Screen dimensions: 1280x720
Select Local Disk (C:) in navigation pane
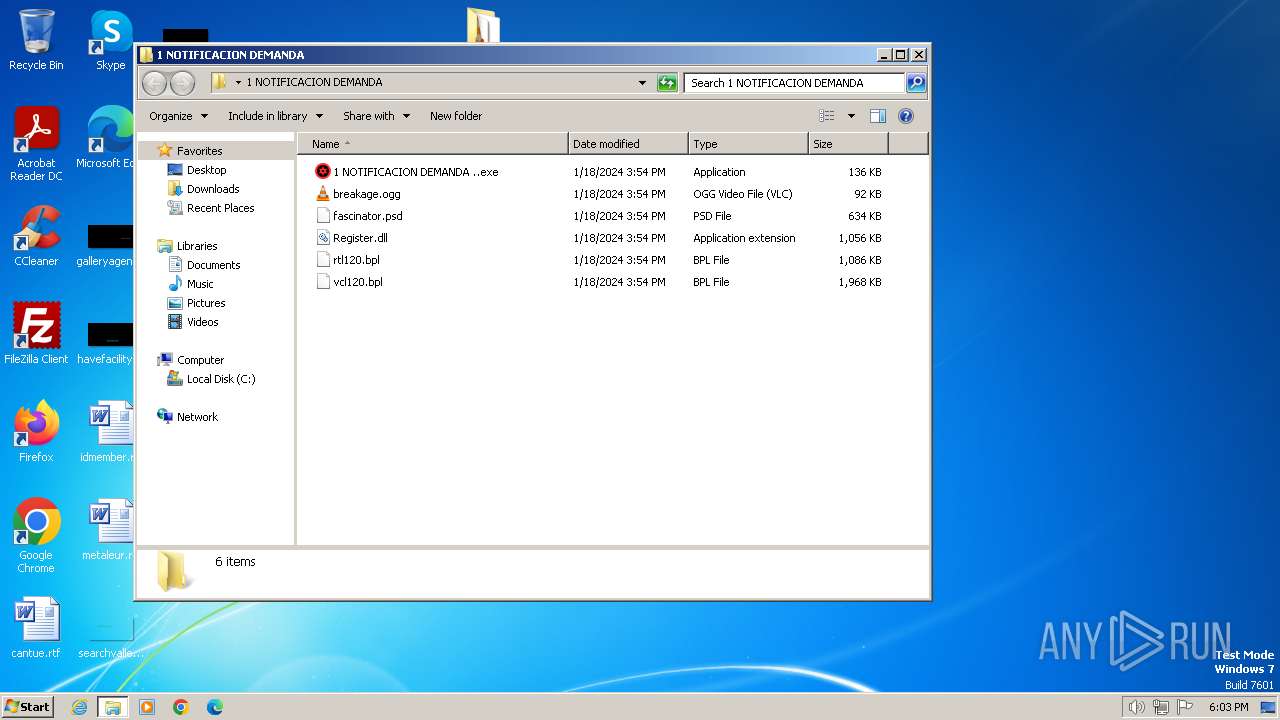click(x=221, y=379)
